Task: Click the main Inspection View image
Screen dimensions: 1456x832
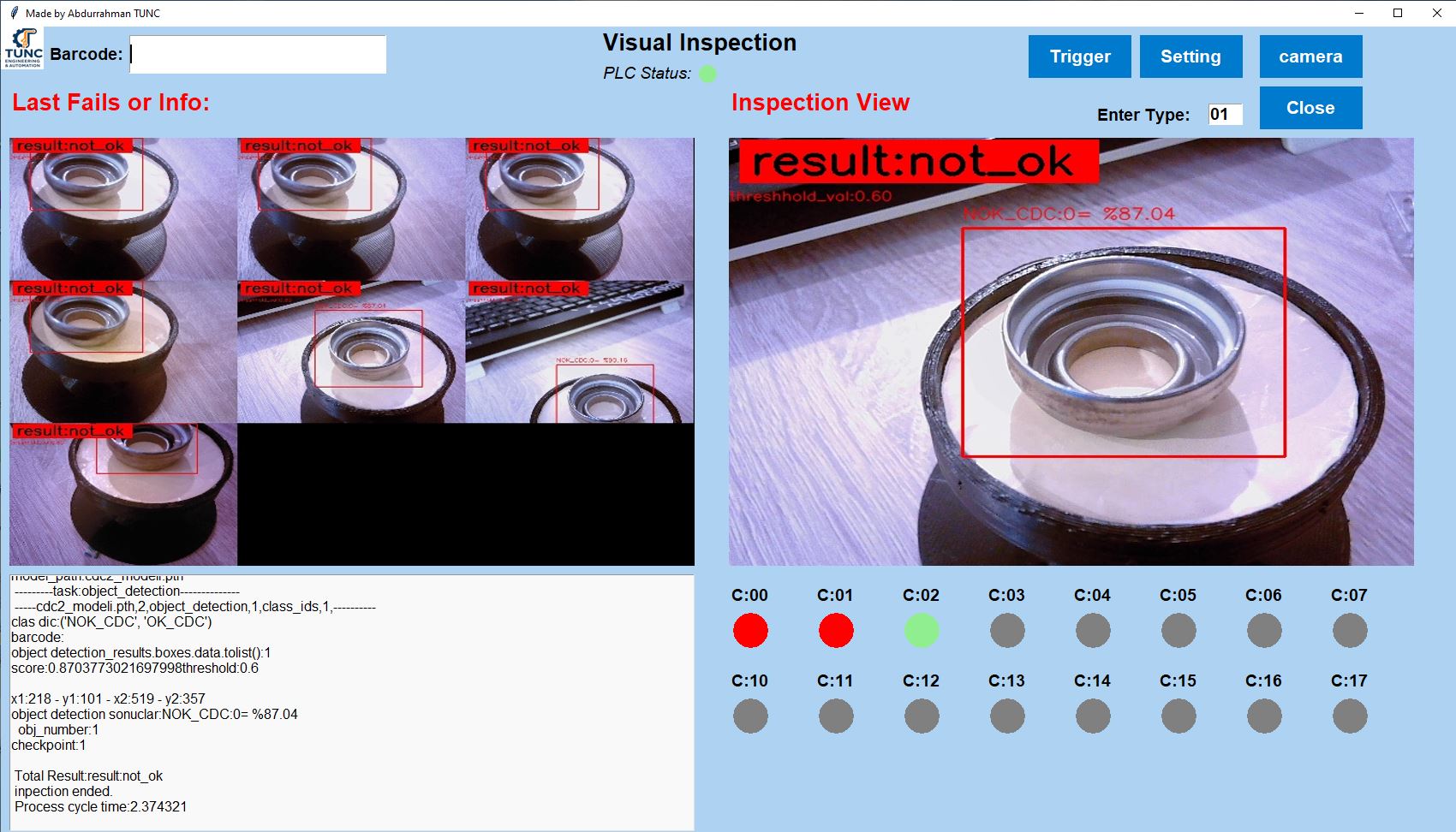Action: click(x=1071, y=351)
